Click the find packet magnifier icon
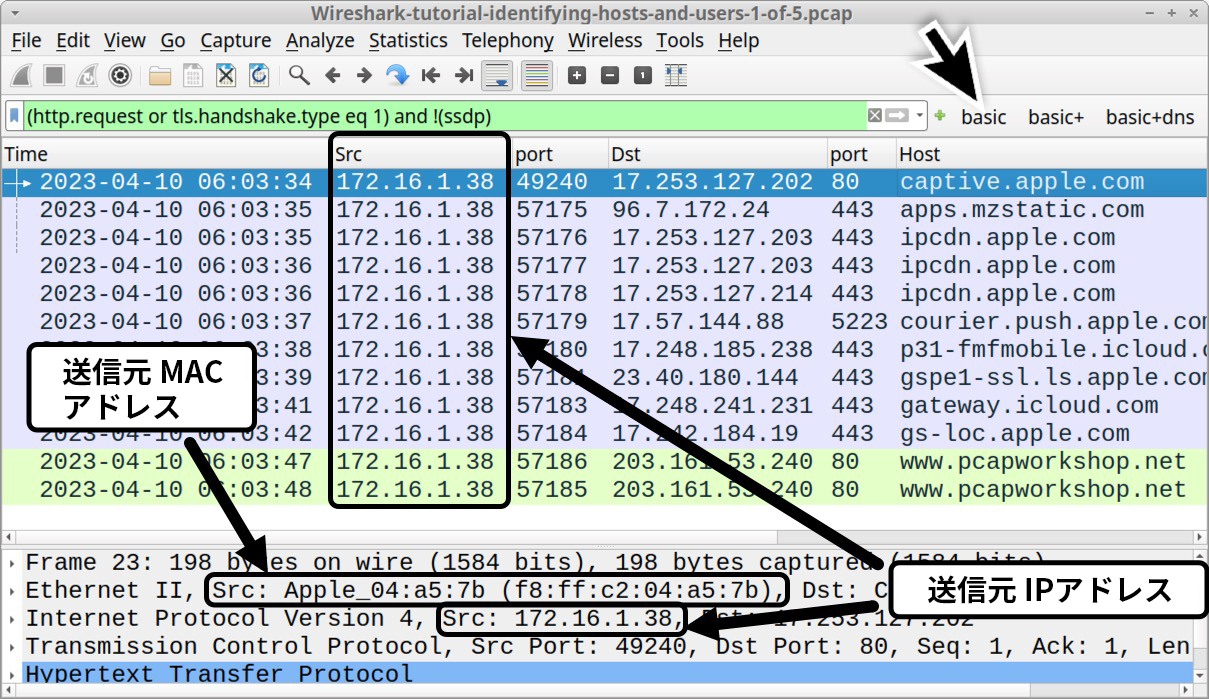The height and width of the screenshot is (699, 1209). [x=299, y=75]
